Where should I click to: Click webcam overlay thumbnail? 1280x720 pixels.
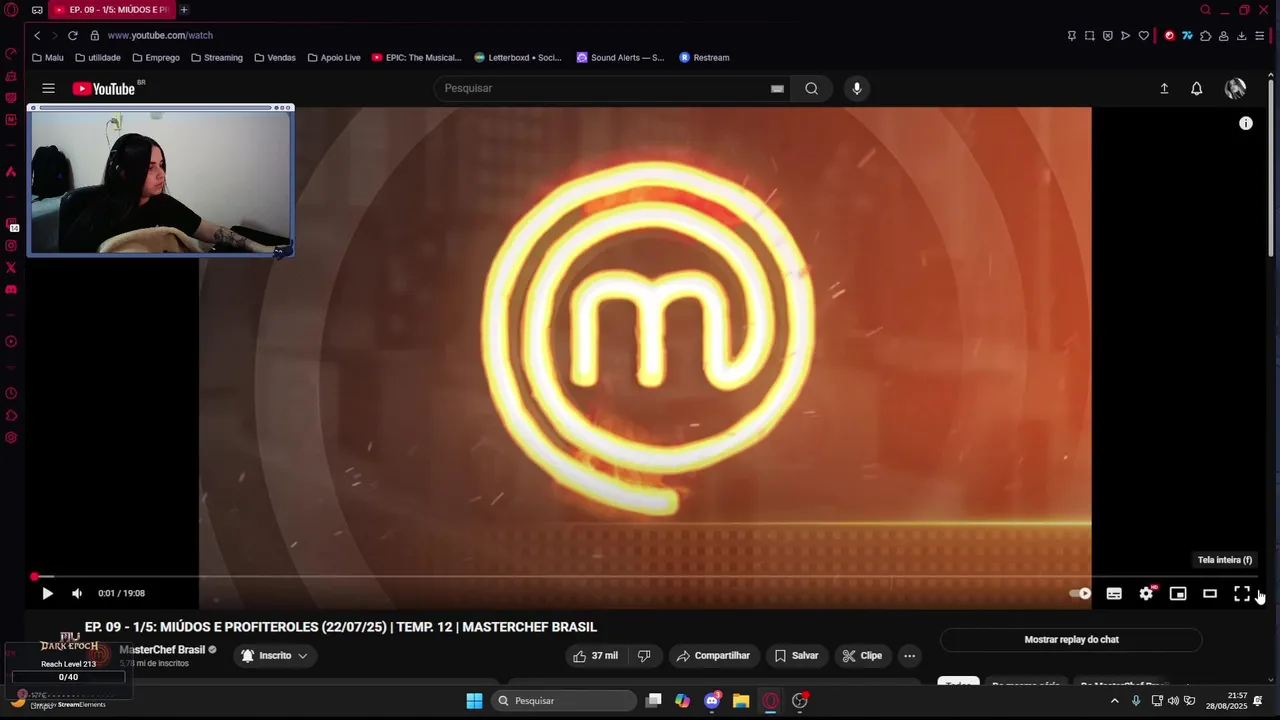[160, 182]
